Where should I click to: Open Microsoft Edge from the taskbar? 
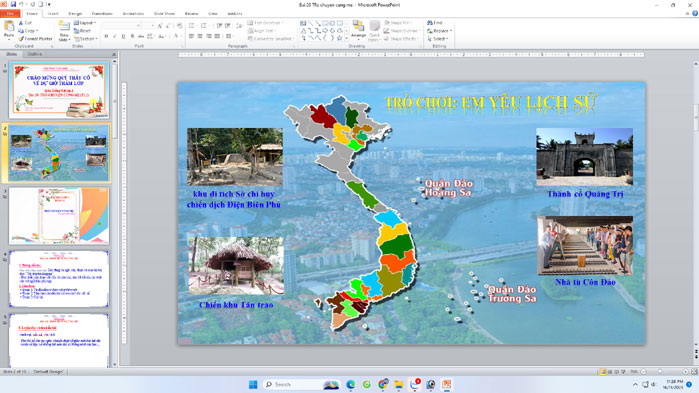point(350,384)
